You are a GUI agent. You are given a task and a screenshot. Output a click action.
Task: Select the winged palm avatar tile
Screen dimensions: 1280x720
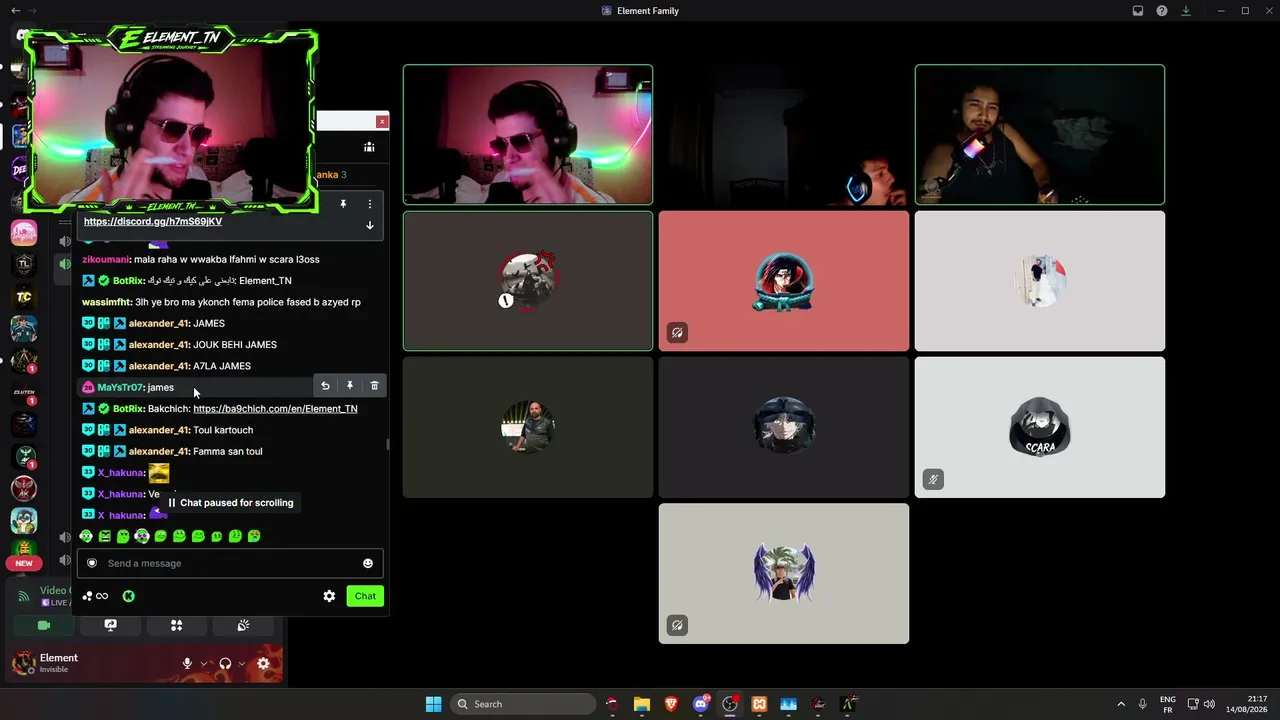pos(784,573)
